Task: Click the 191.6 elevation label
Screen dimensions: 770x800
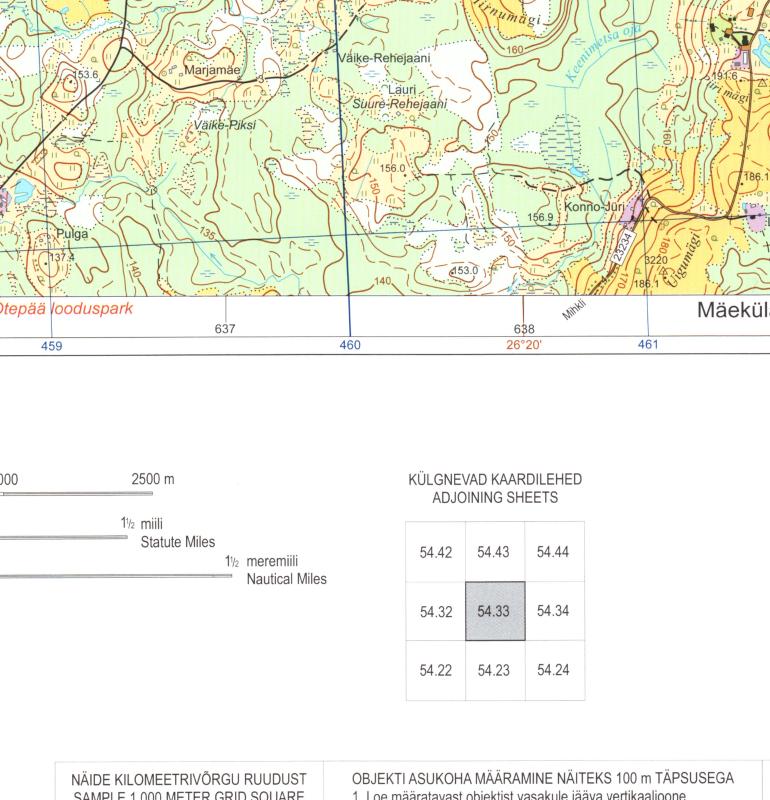Action: click(x=725, y=76)
